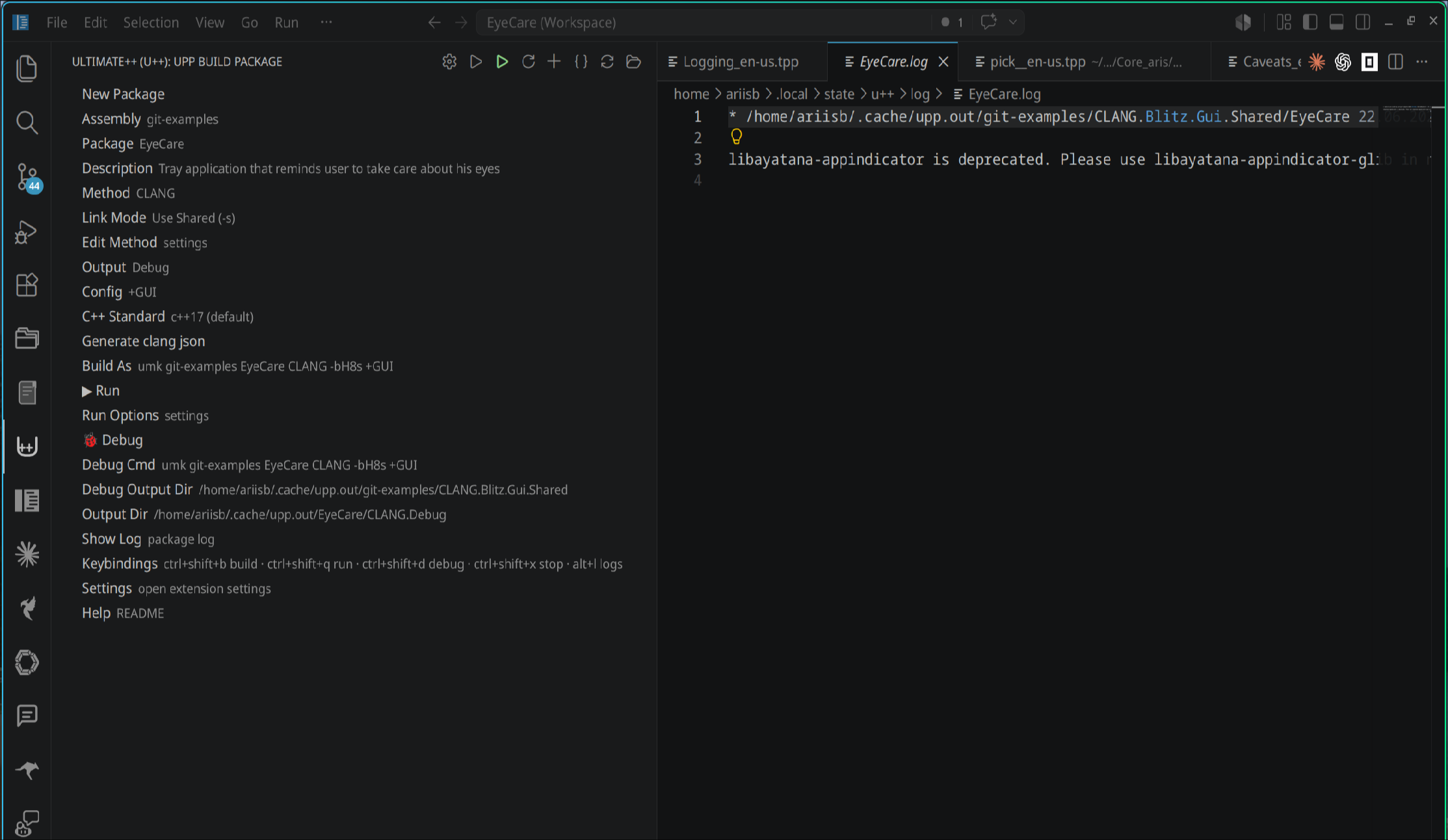
Task: Click Generate clang json
Action: point(143,341)
